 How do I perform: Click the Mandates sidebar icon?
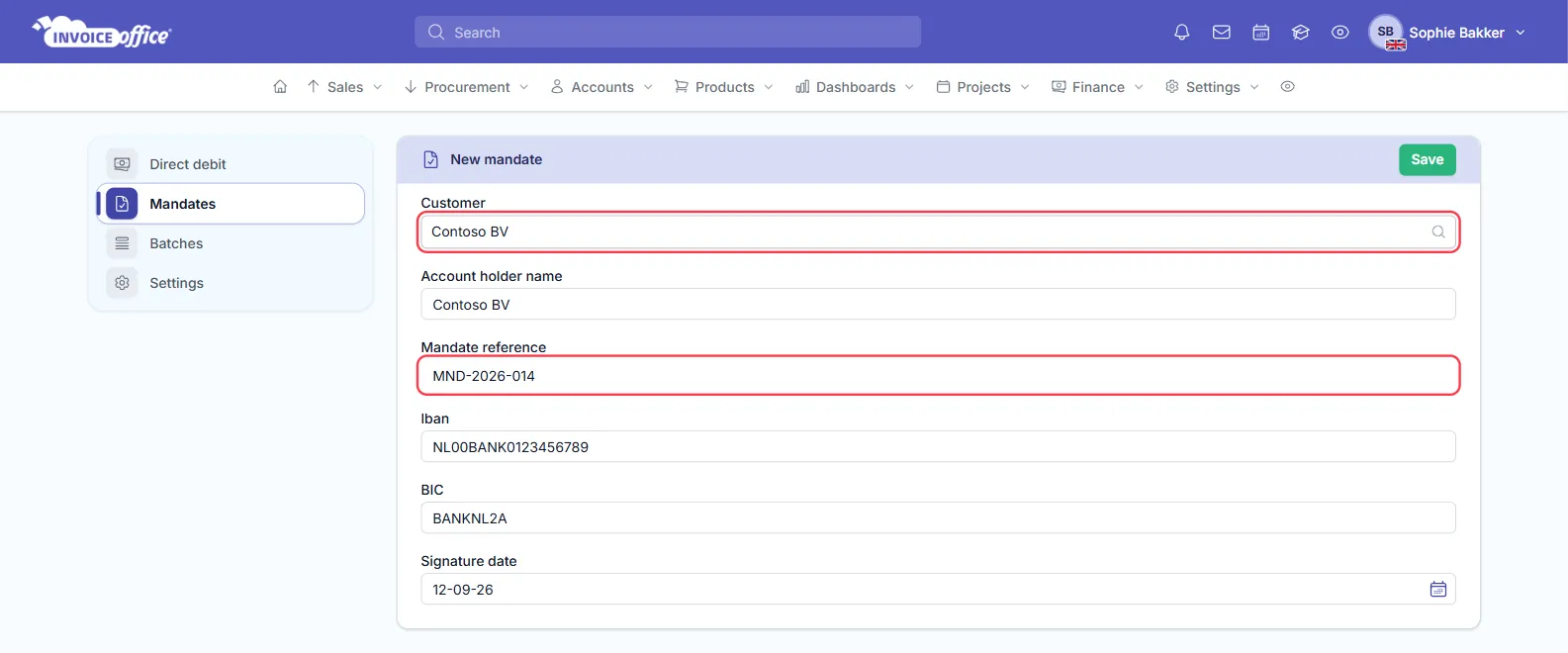click(x=122, y=204)
